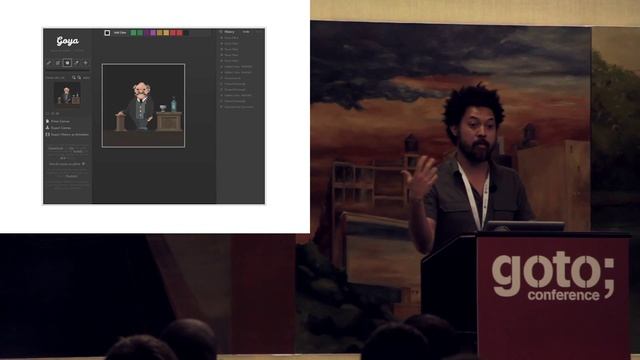Click the History panel header
This screenshot has height=360, width=640.
pyautogui.click(x=229, y=32)
